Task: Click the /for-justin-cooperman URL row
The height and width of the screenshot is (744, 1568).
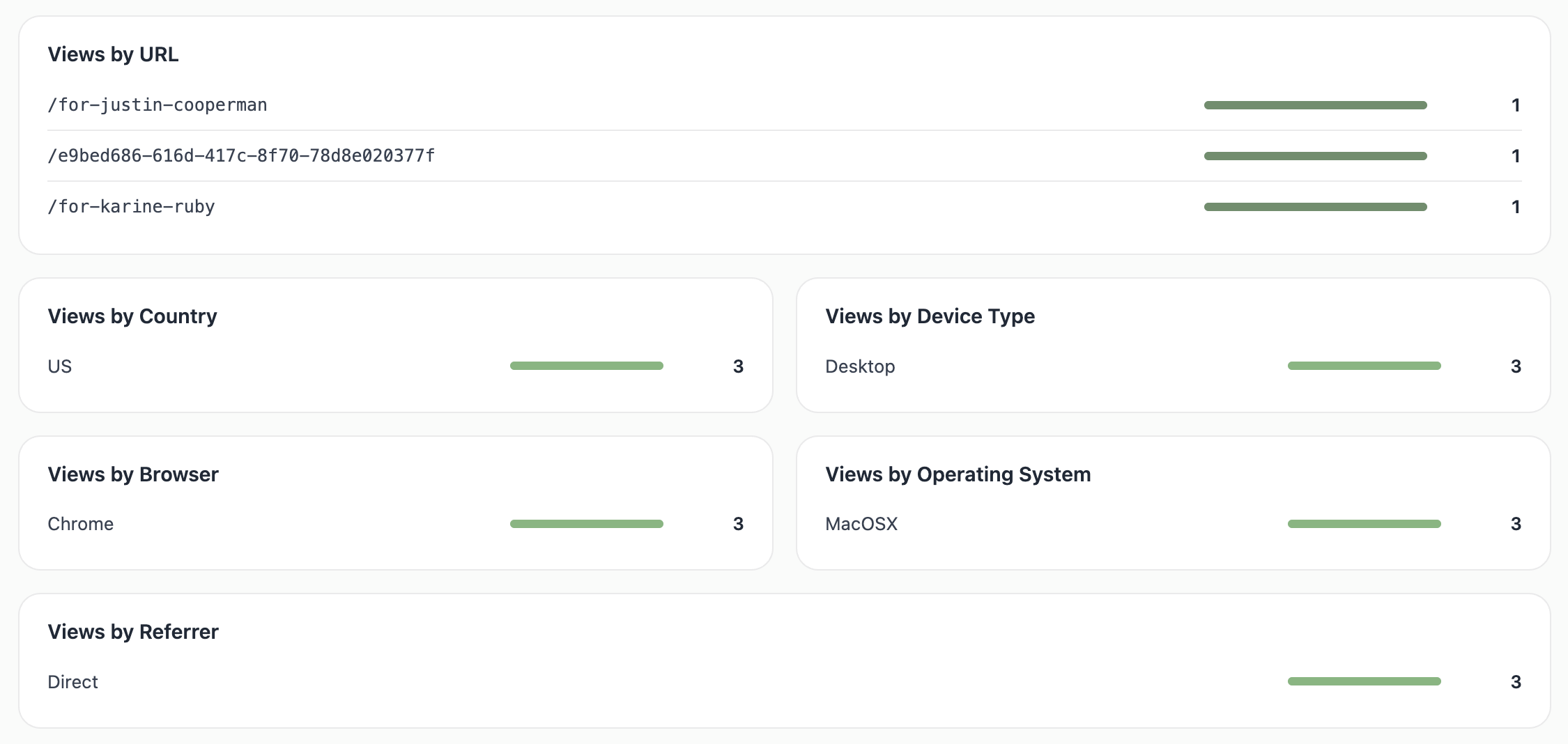Action: point(784,105)
